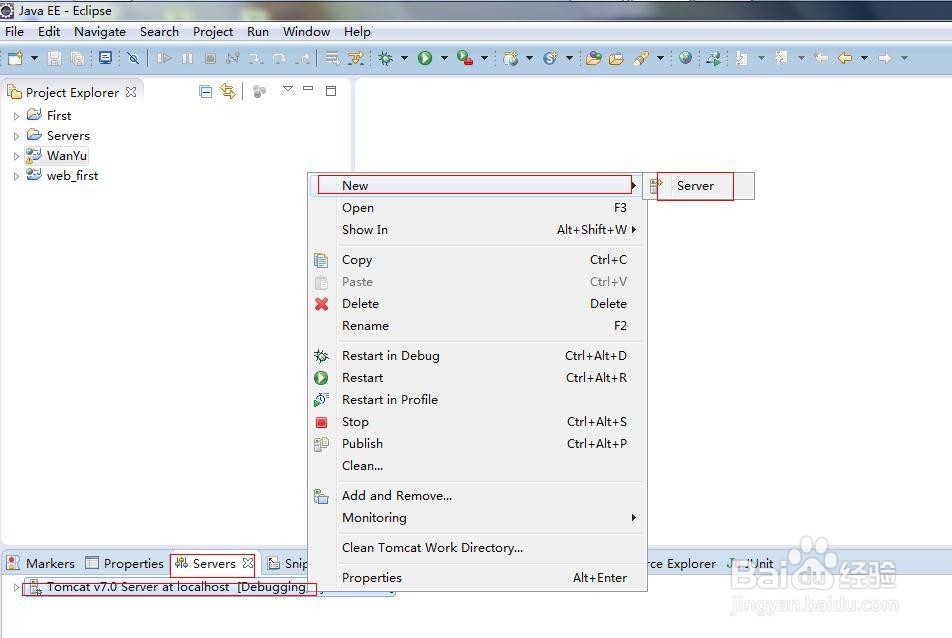Open the Run dropdown arrow
The width and height of the screenshot is (952, 638).
[444, 58]
